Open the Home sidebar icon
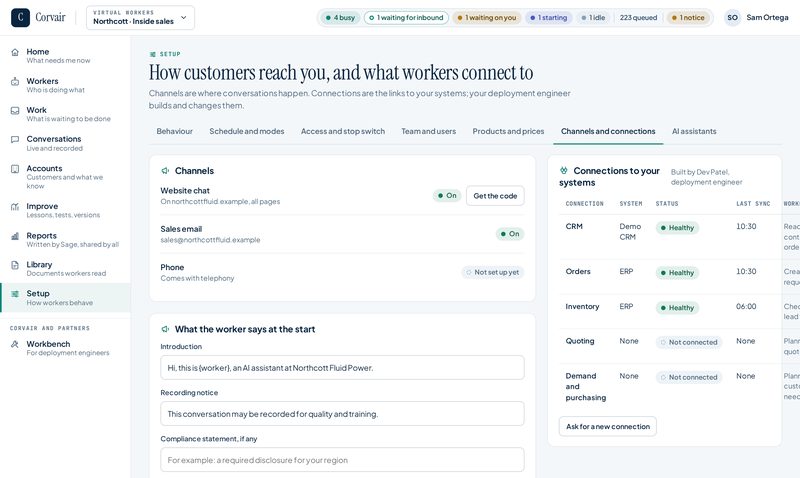800x478 pixels. point(15,52)
